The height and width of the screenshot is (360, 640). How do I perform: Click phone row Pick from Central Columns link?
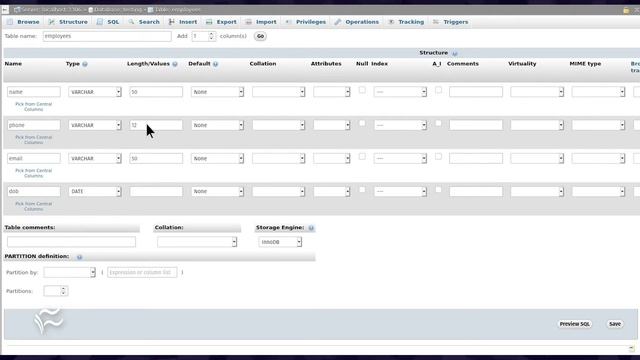click(x=33, y=140)
